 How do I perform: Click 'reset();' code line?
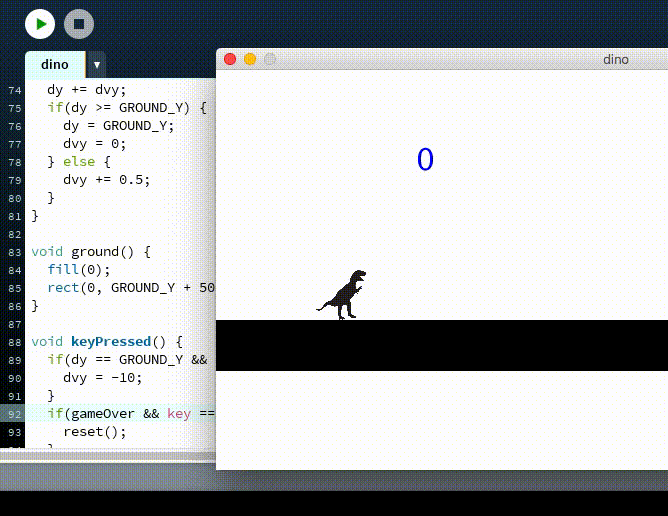pos(95,432)
